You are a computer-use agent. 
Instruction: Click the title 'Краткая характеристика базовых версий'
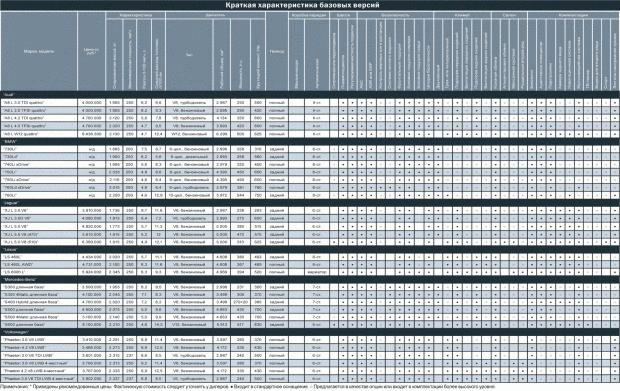click(x=302, y=5)
